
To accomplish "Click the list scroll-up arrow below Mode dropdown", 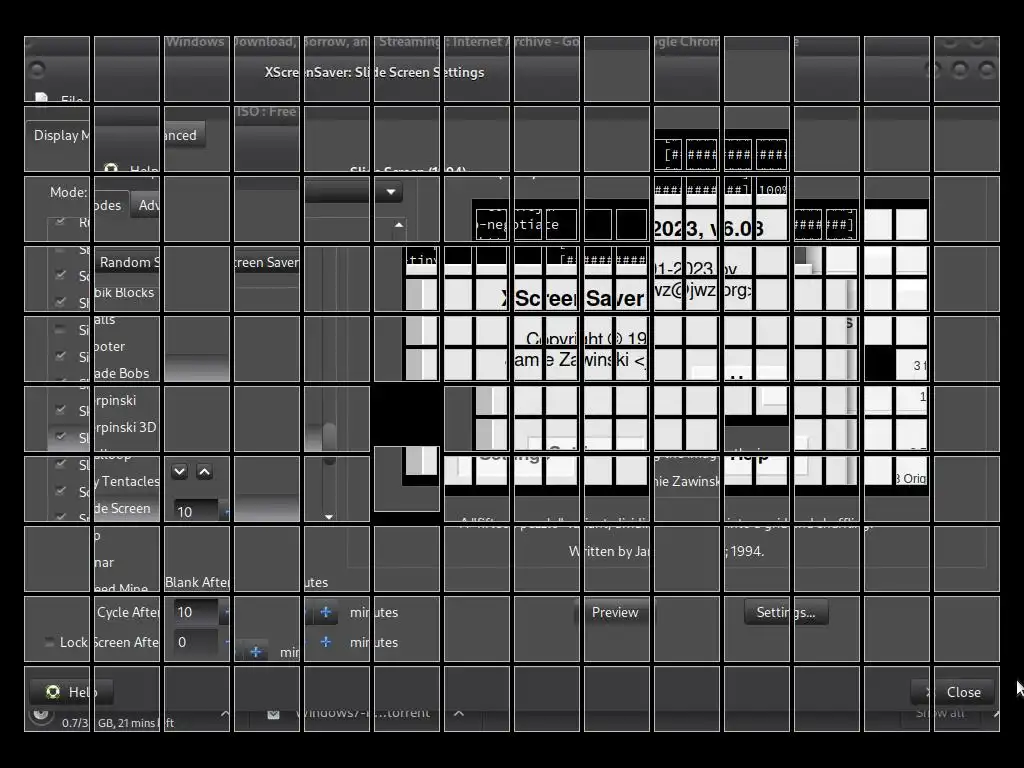I will (398, 225).
